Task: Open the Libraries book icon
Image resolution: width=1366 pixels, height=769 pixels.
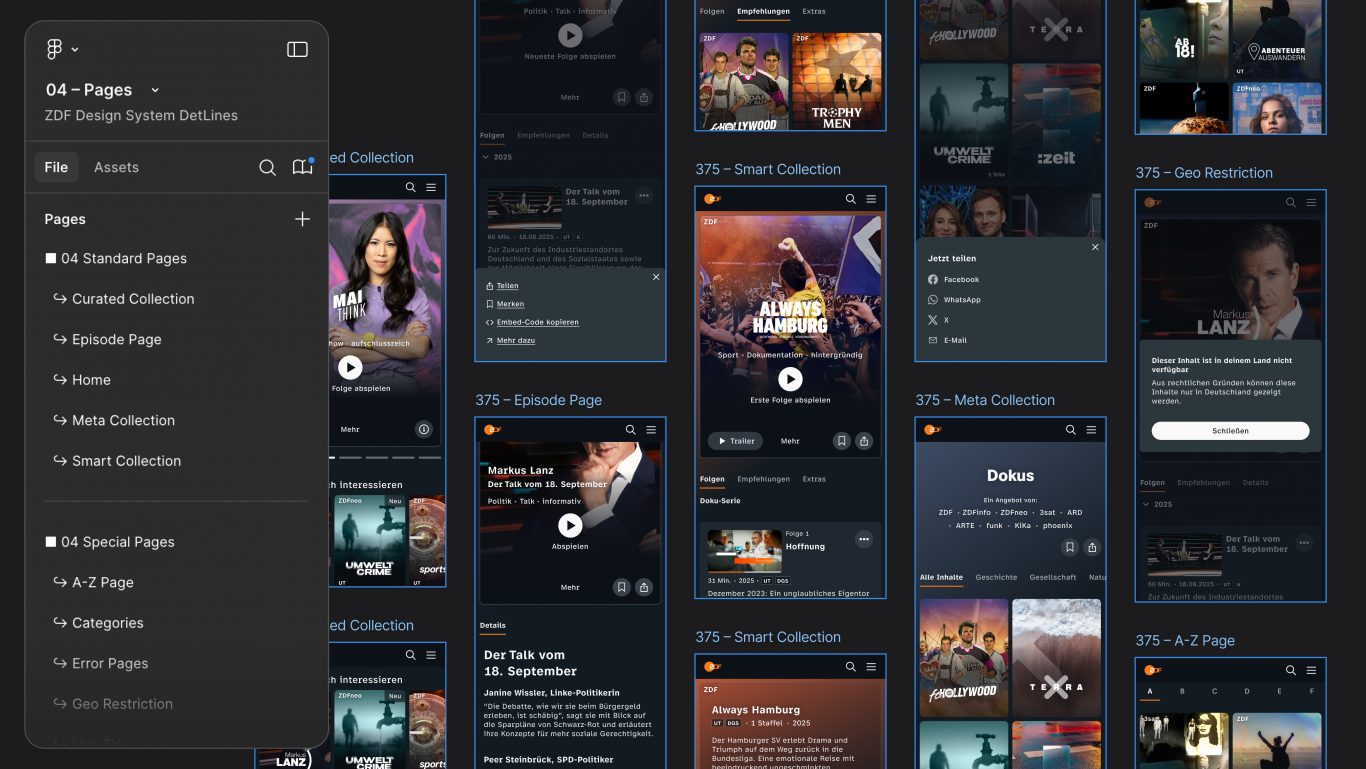Action: [x=302, y=167]
